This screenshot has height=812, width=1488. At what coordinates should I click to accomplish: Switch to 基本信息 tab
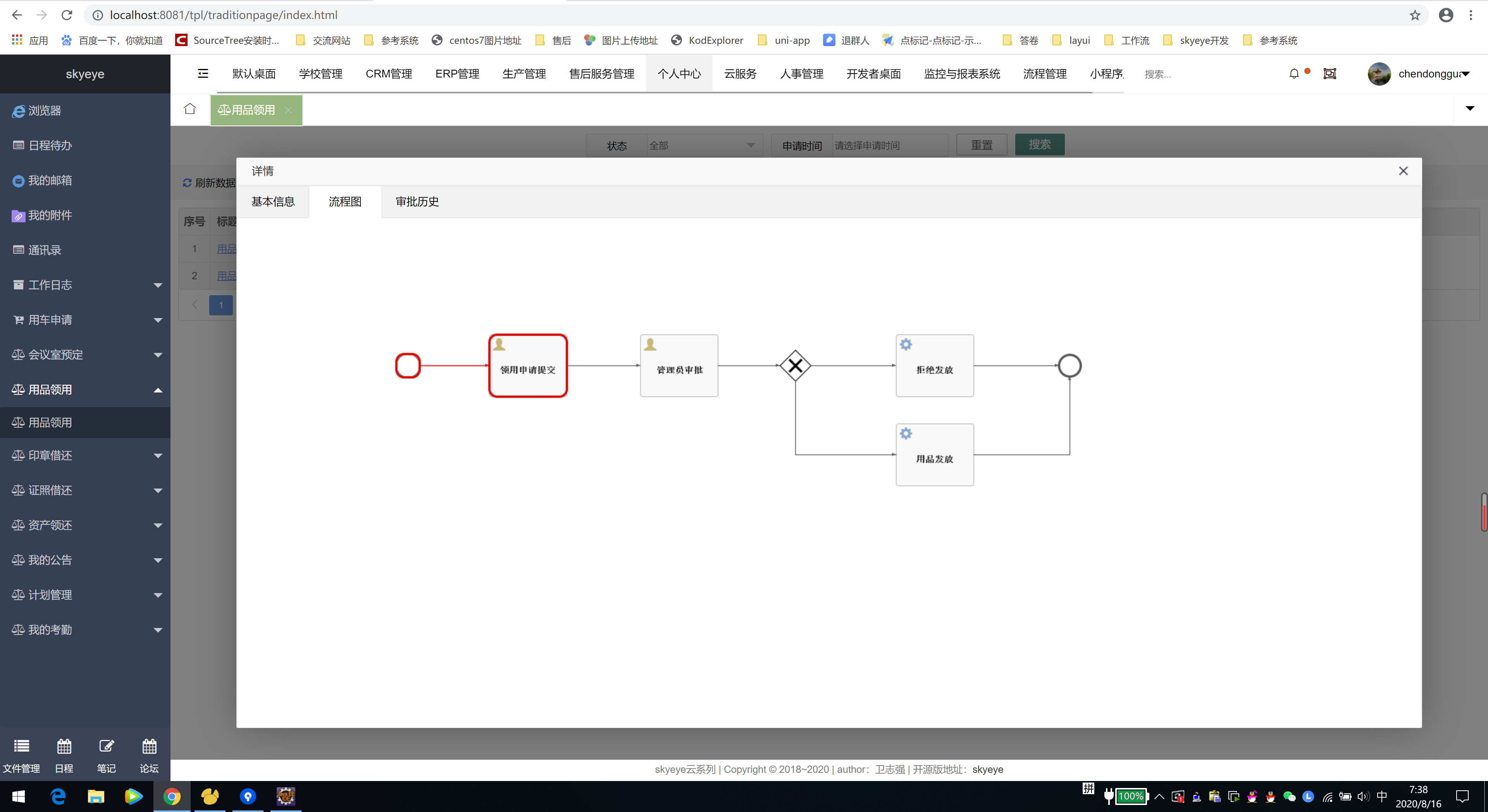(x=273, y=201)
